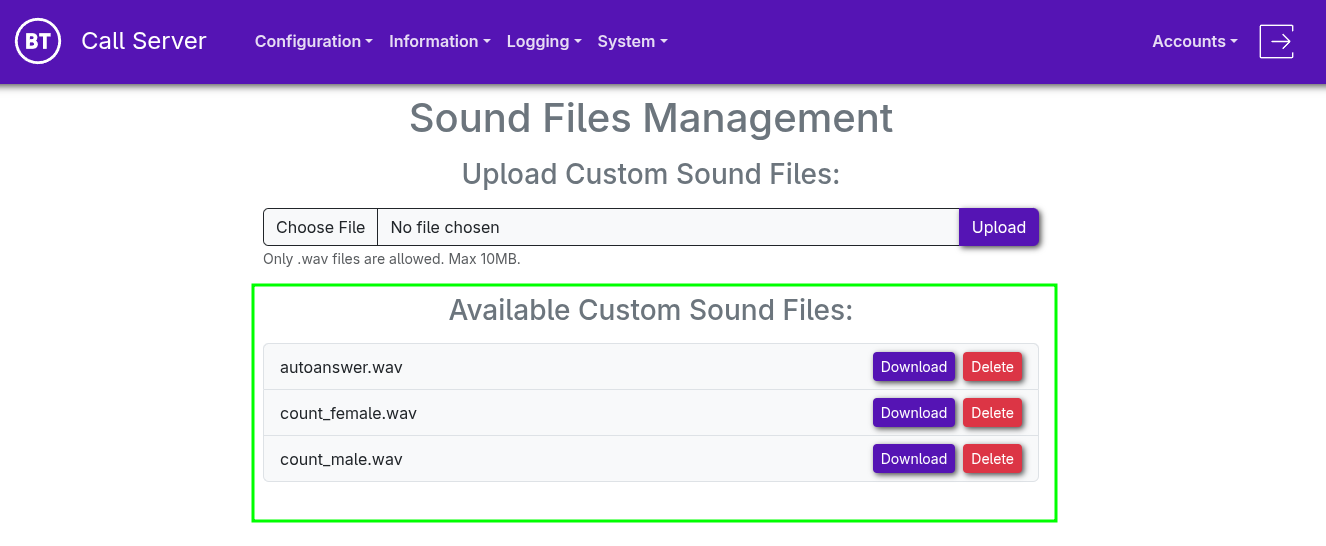Delete the count_female.wav file
This screenshot has width=1326, height=546.
point(992,413)
